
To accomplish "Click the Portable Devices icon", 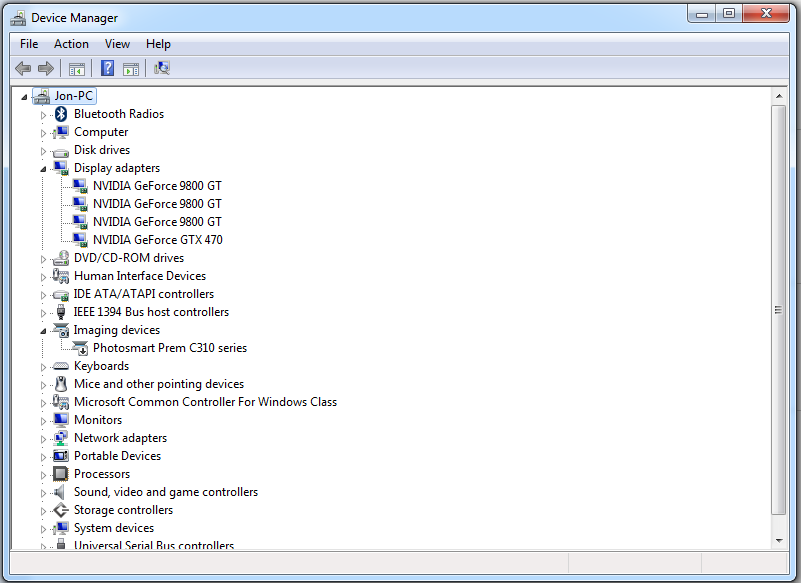I will click(x=61, y=456).
